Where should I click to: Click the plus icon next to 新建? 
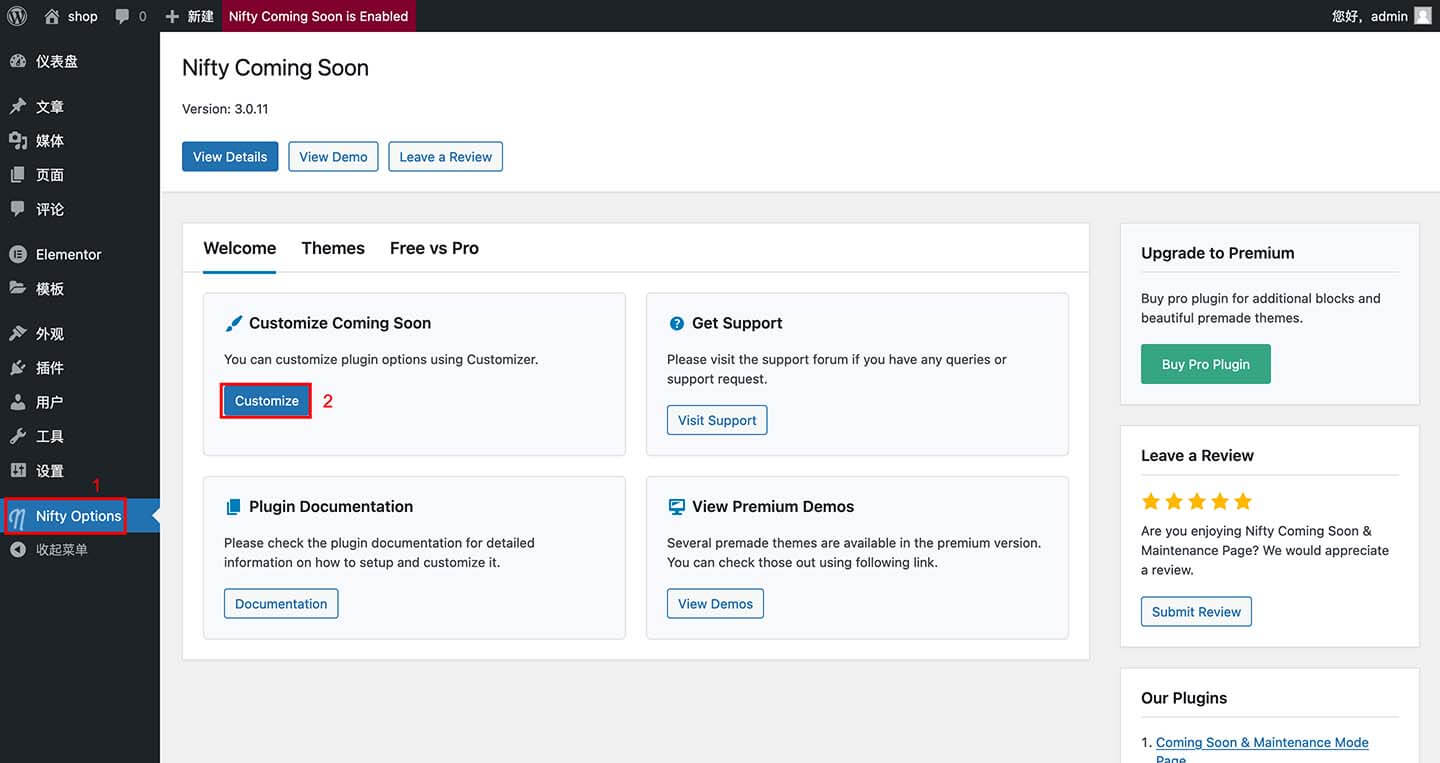[x=172, y=16]
